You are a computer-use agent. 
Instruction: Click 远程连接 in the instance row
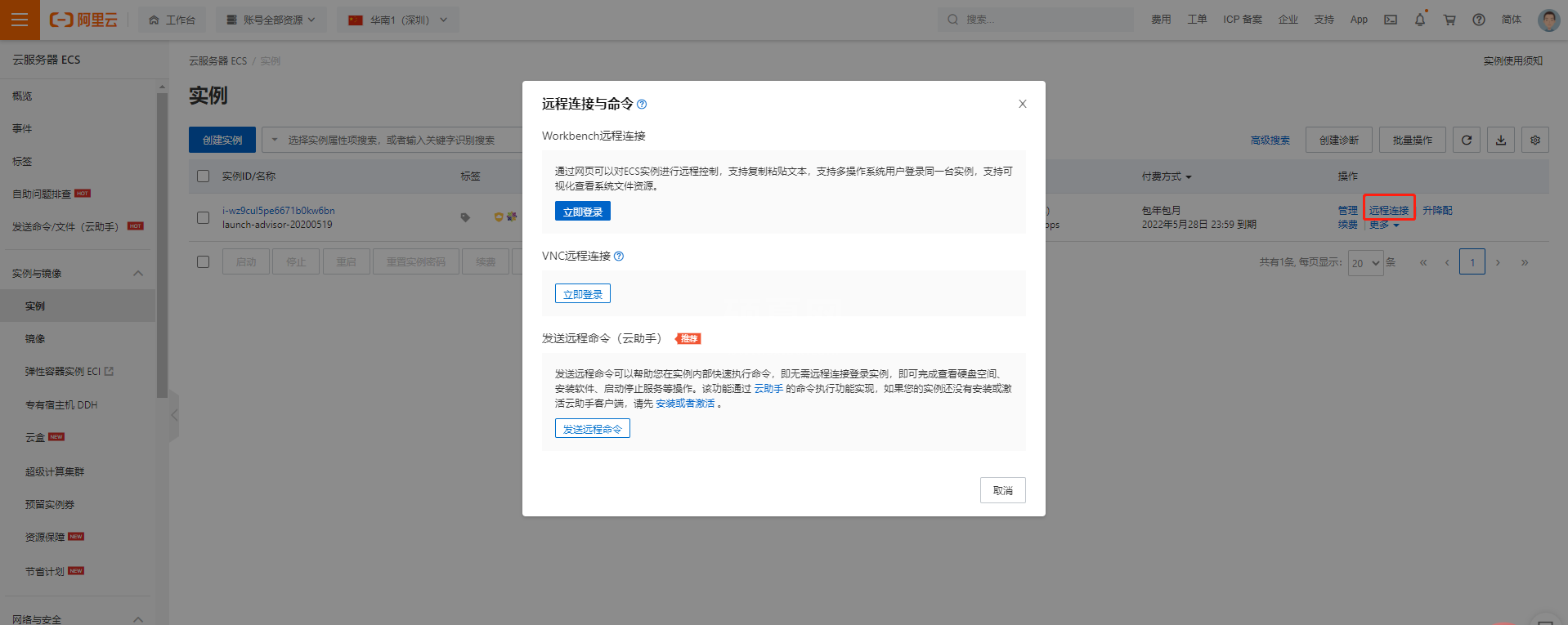[x=1389, y=210]
